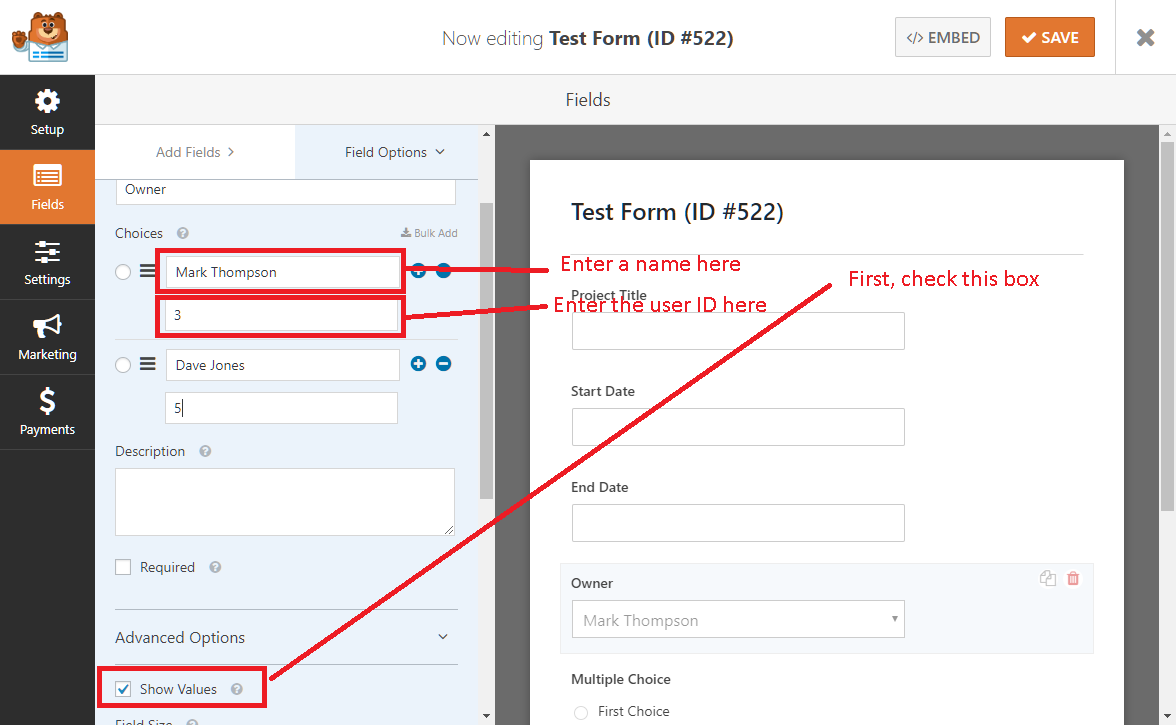Image resolution: width=1176 pixels, height=725 pixels.
Task: Toggle the Show Values checkbox
Action: [122, 688]
